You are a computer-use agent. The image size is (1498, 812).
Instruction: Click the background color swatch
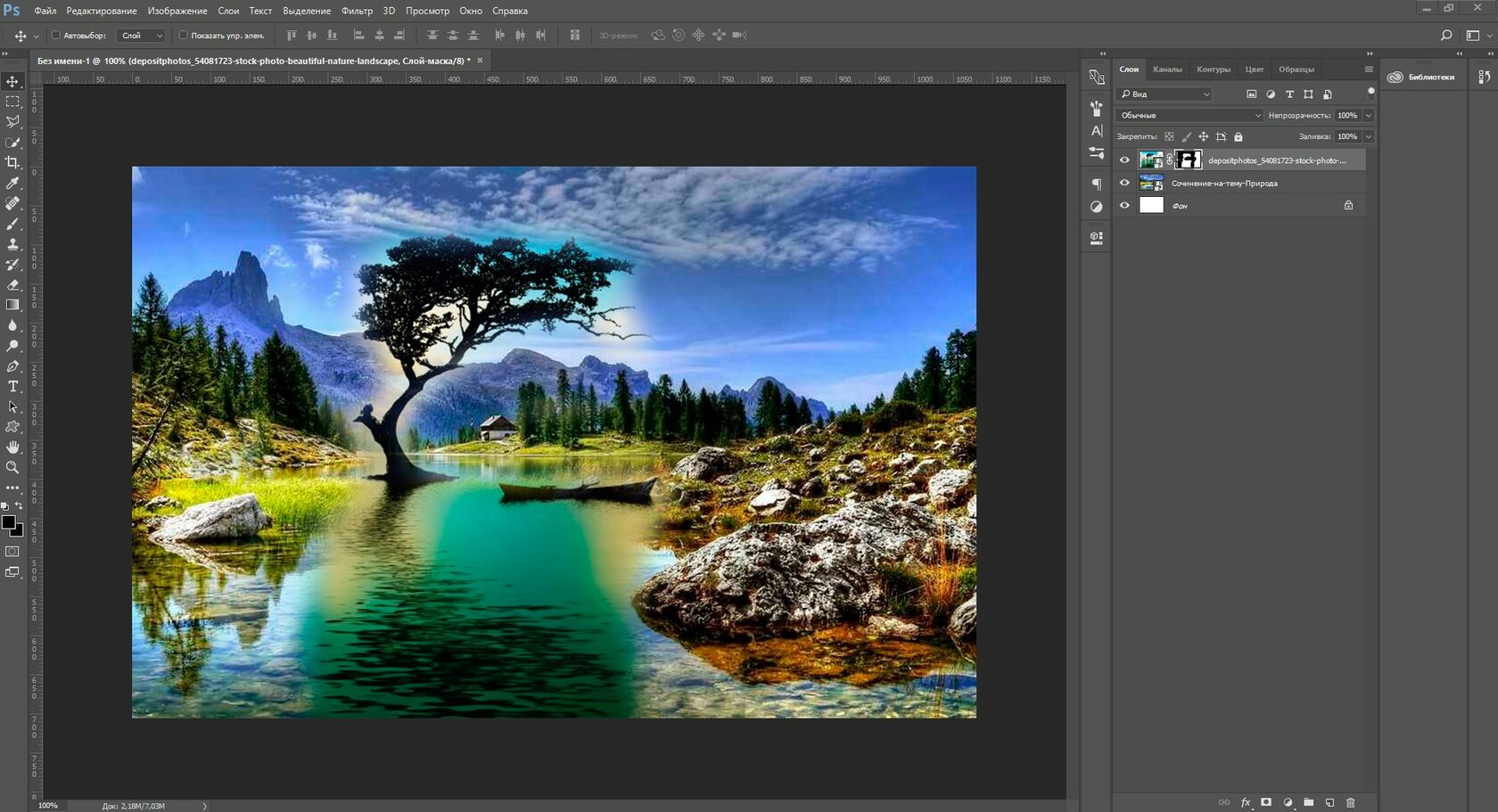click(x=18, y=530)
